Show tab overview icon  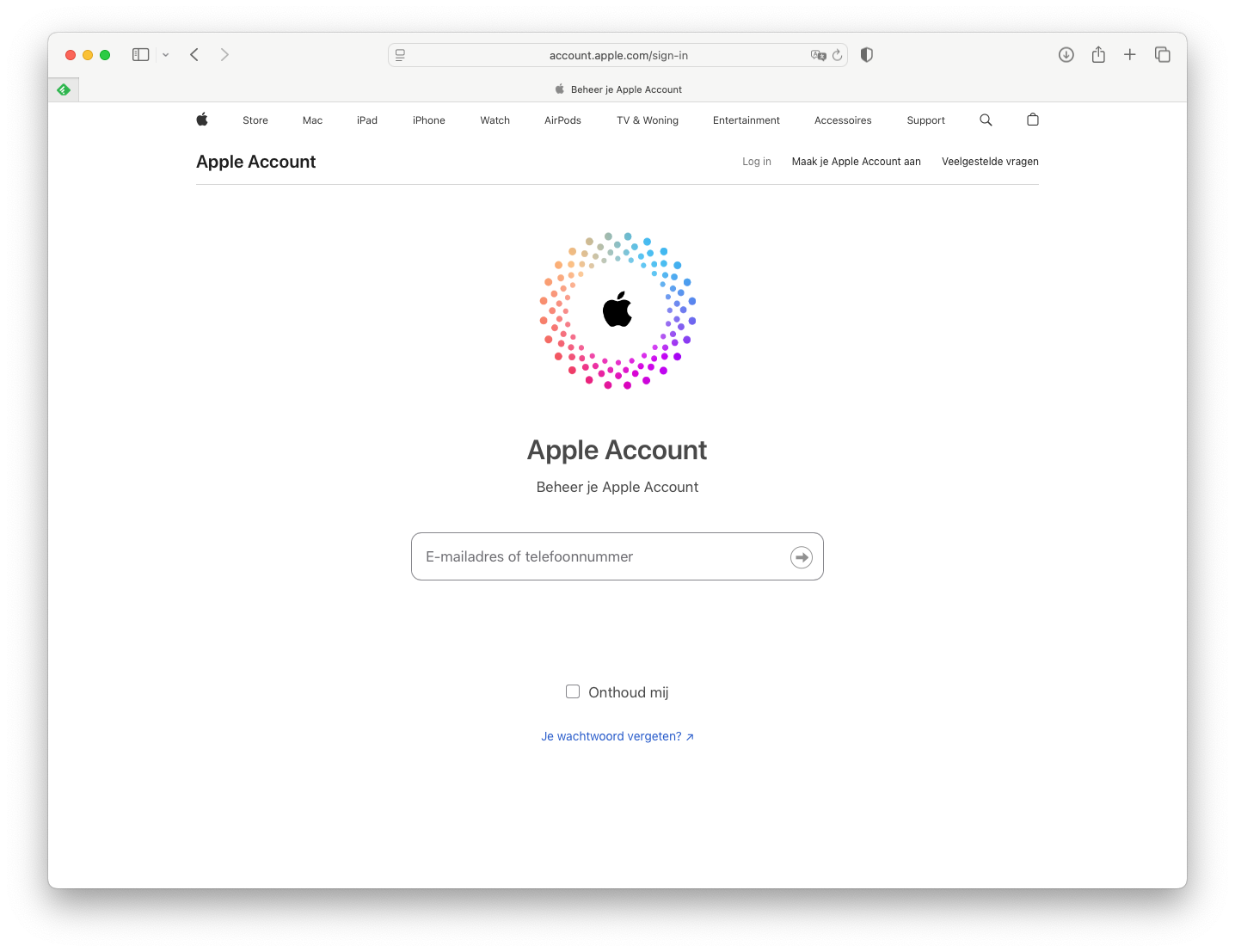1163,55
